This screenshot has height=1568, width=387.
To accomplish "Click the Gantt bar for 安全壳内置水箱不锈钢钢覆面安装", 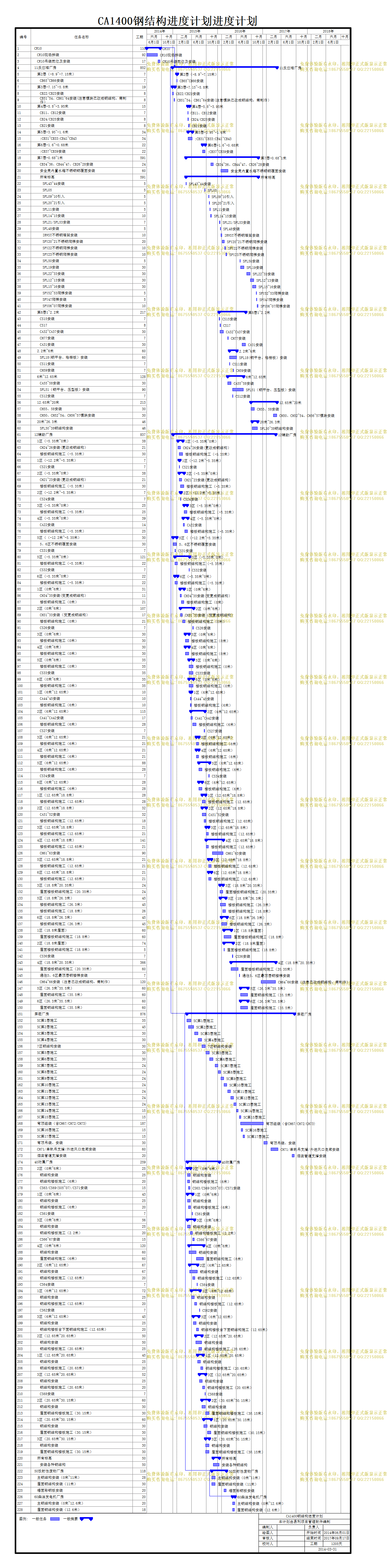I will [x=224, y=171].
